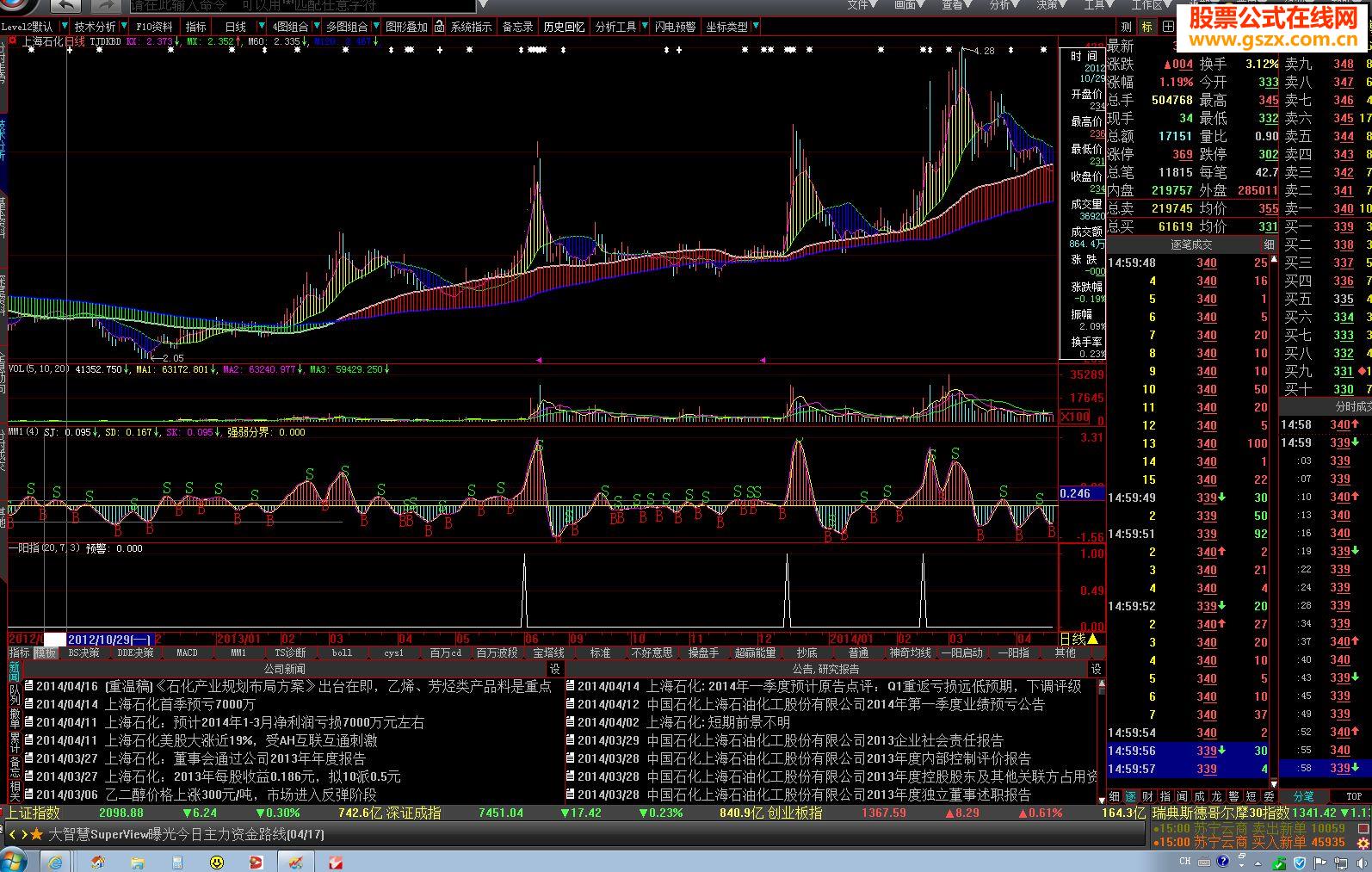Image resolution: width=1372 pixels, height=872 pixels.
Task: Click the yellow triangle beside 日线 label
Action: [x=1093, y=639]
